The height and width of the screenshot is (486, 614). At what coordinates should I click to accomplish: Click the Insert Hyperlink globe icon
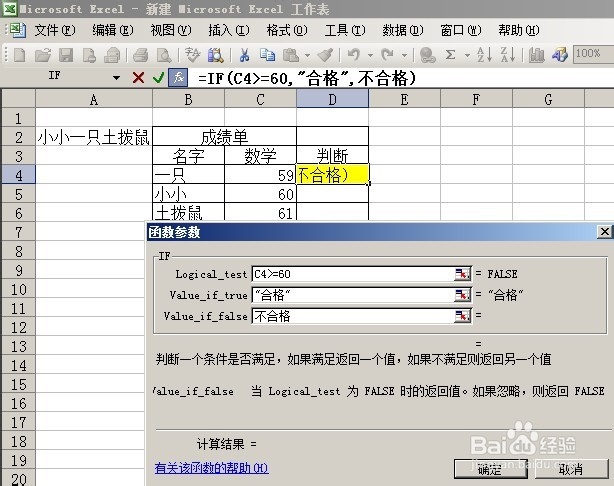428,55
